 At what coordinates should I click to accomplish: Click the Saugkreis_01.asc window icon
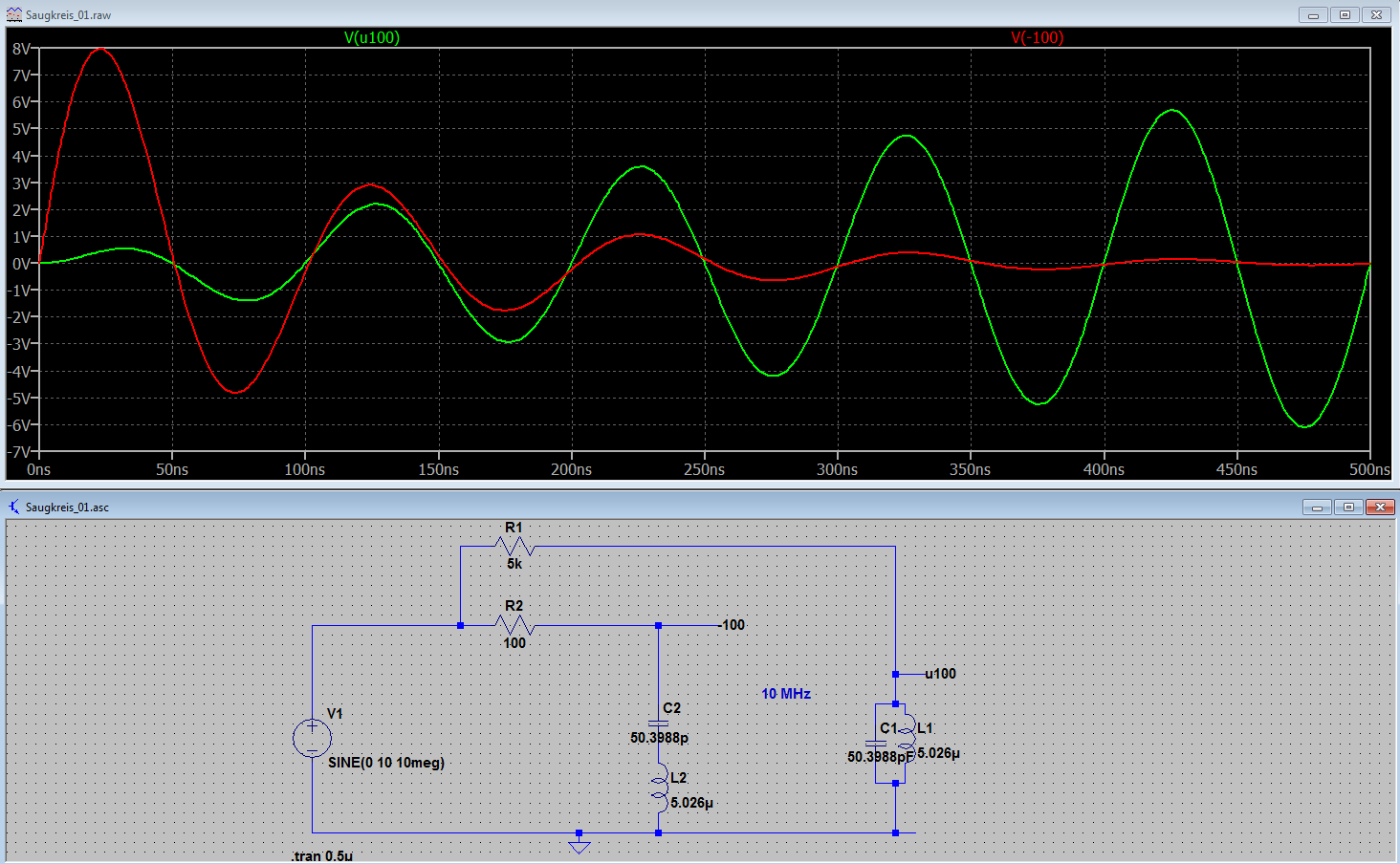pyautogui.click(x=14, y=507)
